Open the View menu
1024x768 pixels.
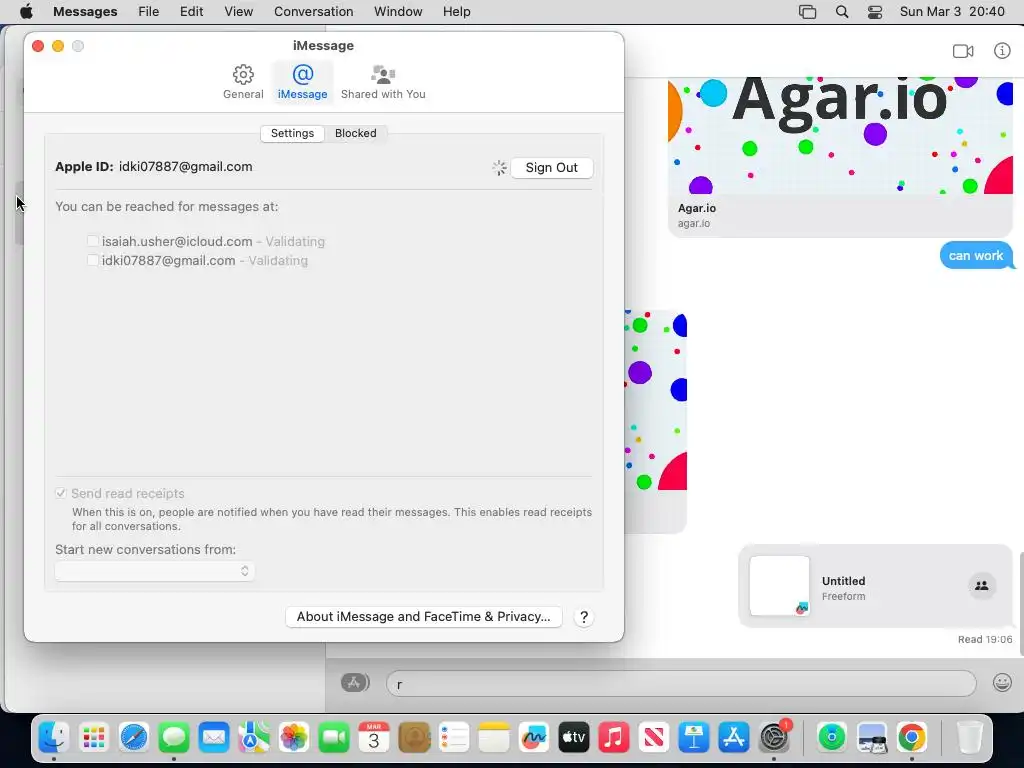[x=238, y=12]
